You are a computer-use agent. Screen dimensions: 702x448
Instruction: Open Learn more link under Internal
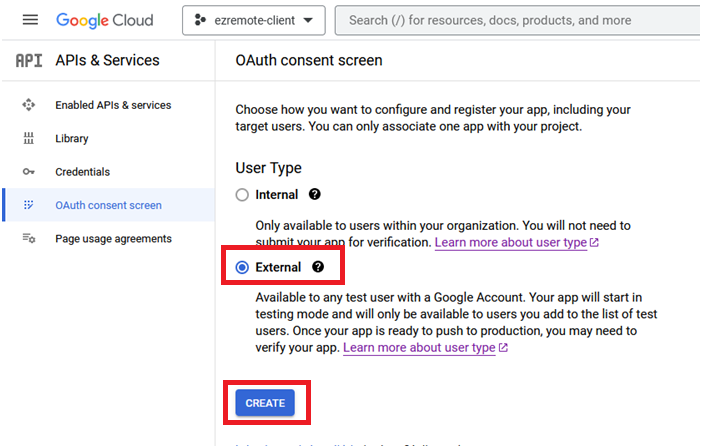point(516,243)
